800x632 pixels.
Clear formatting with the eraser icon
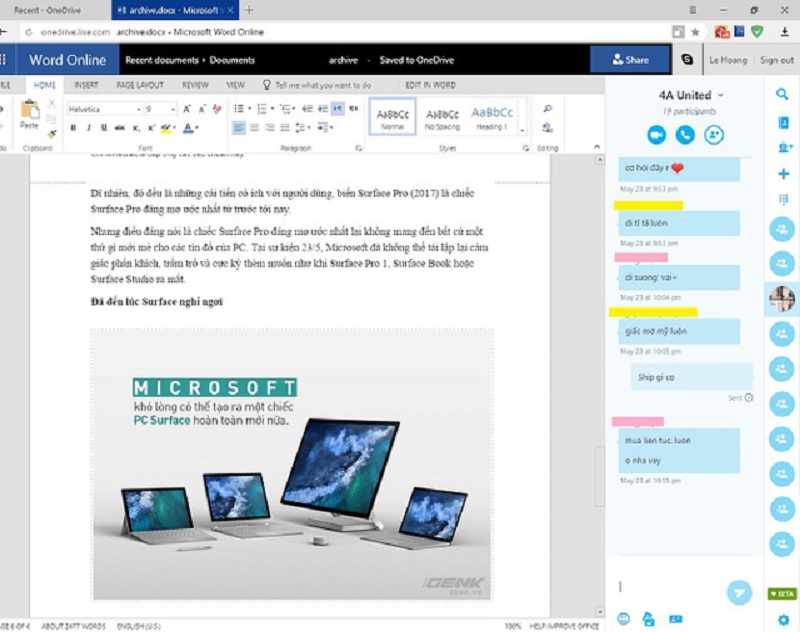(x=217, y=109)
